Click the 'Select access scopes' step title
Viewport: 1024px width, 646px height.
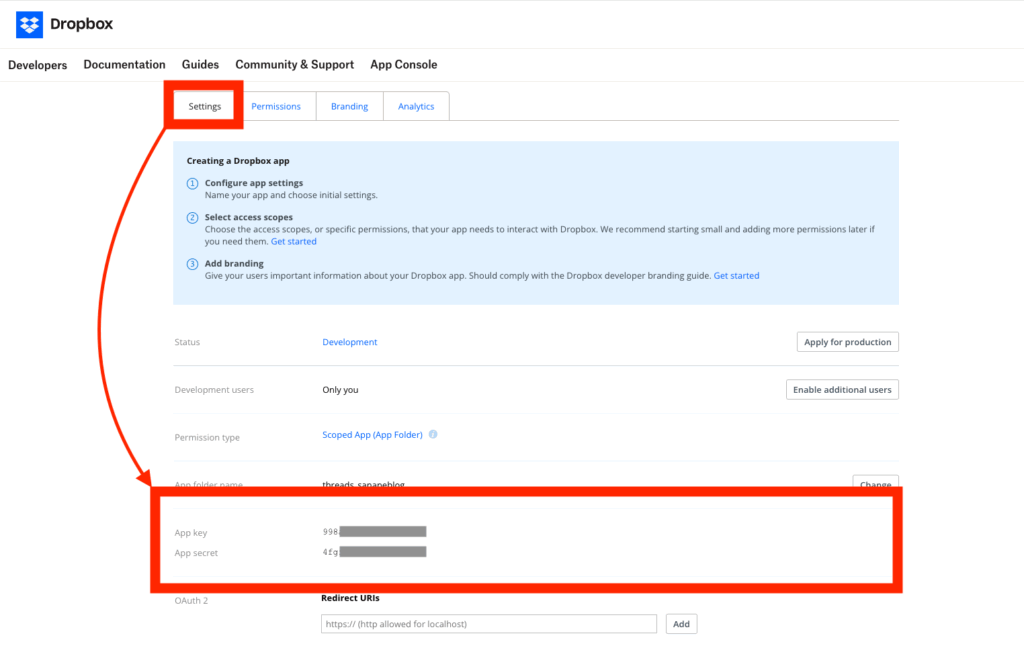248,217
